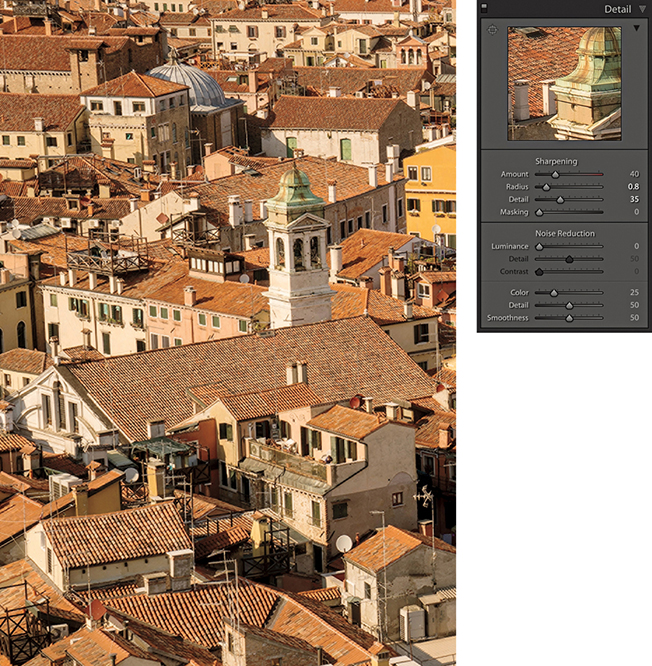The height and width of the screenshot is (666, 652).
Task: Click the Color value field showing 25
Action: pos(632,293)
